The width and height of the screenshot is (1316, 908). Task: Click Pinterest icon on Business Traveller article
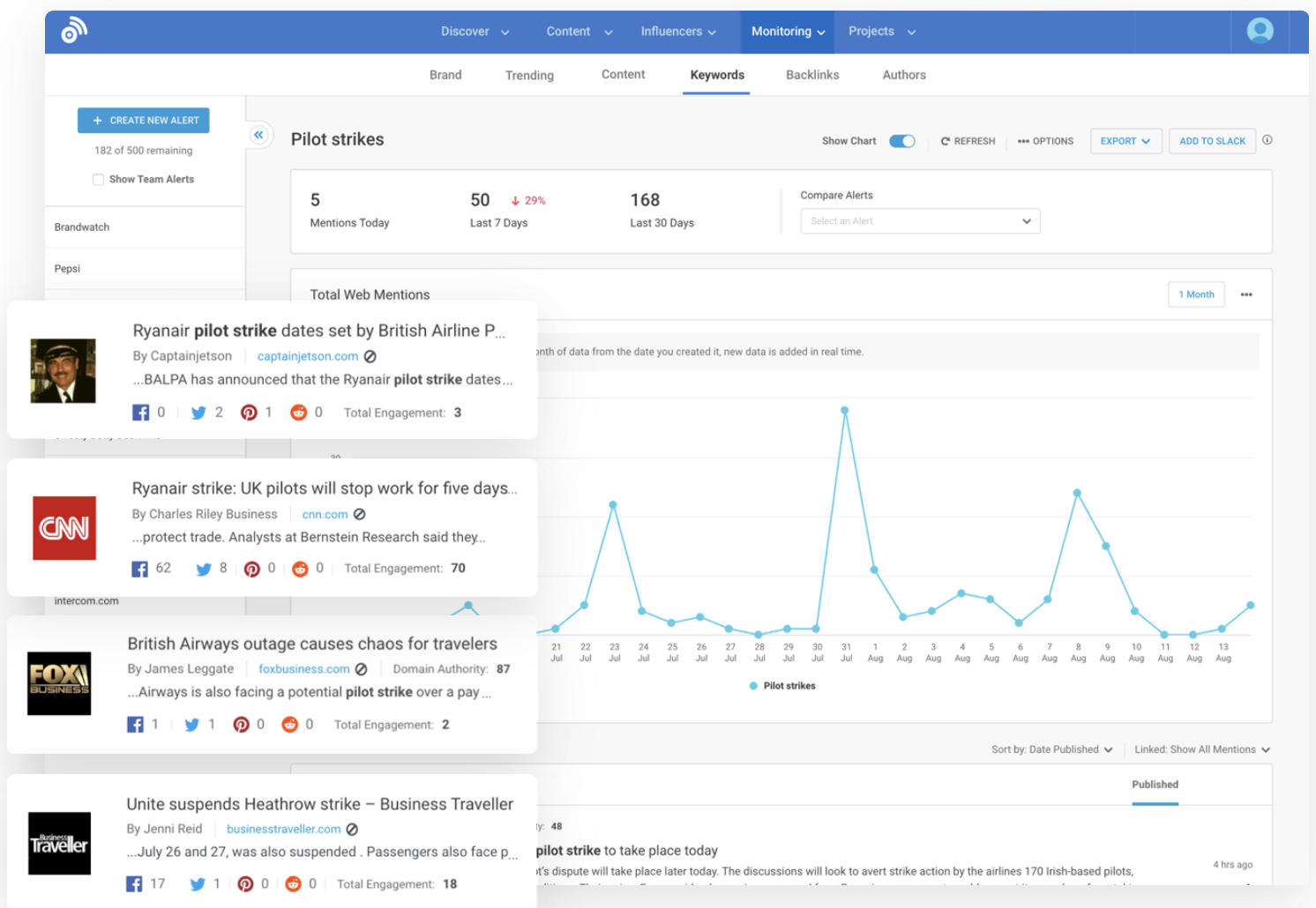click(x=245, y=884)
